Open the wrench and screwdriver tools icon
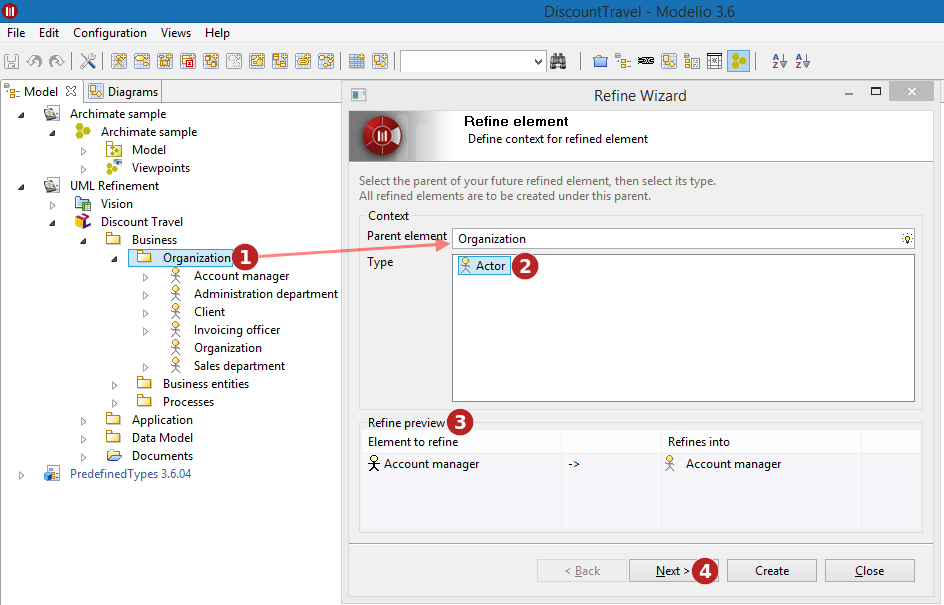The image size is (944, 605). pyautogui.click(x=88, y=61)
